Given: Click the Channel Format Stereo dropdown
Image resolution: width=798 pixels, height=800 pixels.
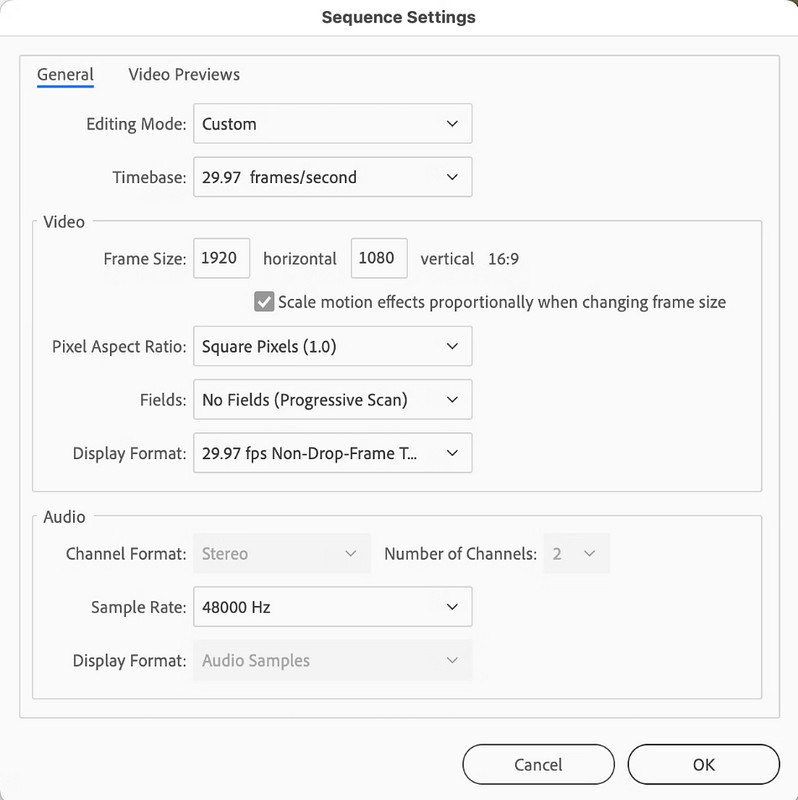Looking at the screenshot, I should tap(282, 554).
